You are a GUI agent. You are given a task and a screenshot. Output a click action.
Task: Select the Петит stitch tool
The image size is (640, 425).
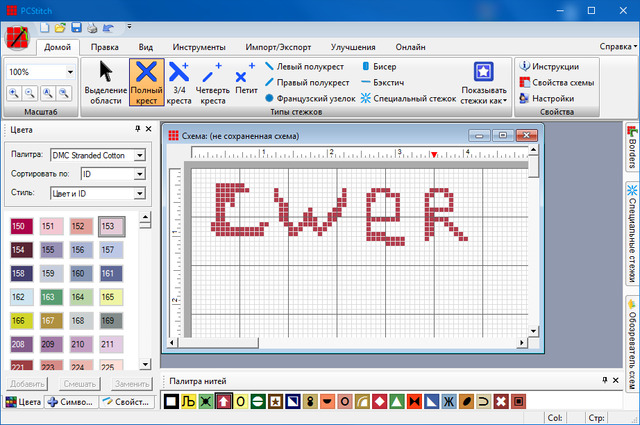coord(245,82)
